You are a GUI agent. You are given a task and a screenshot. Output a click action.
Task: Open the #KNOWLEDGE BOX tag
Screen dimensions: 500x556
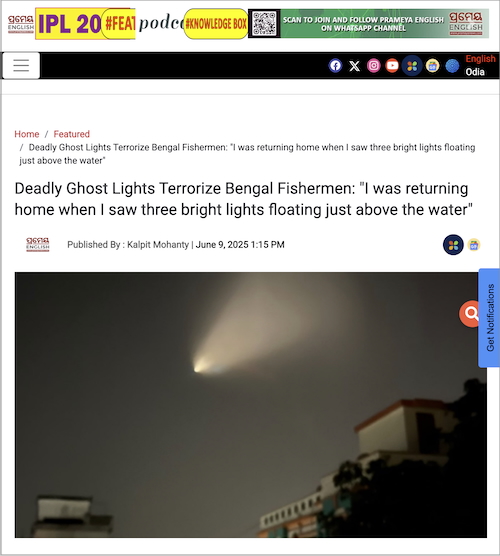coord(216,24)
